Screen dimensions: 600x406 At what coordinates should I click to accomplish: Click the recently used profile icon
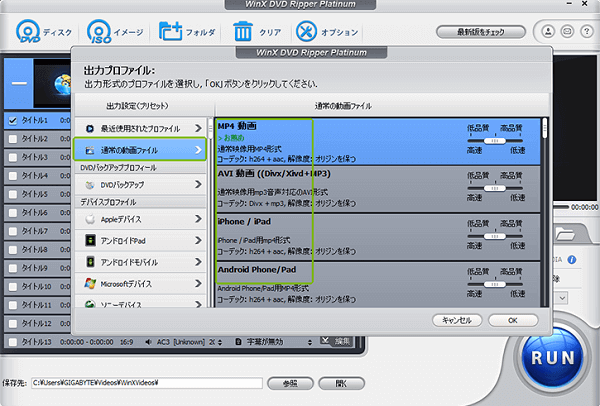90,129
